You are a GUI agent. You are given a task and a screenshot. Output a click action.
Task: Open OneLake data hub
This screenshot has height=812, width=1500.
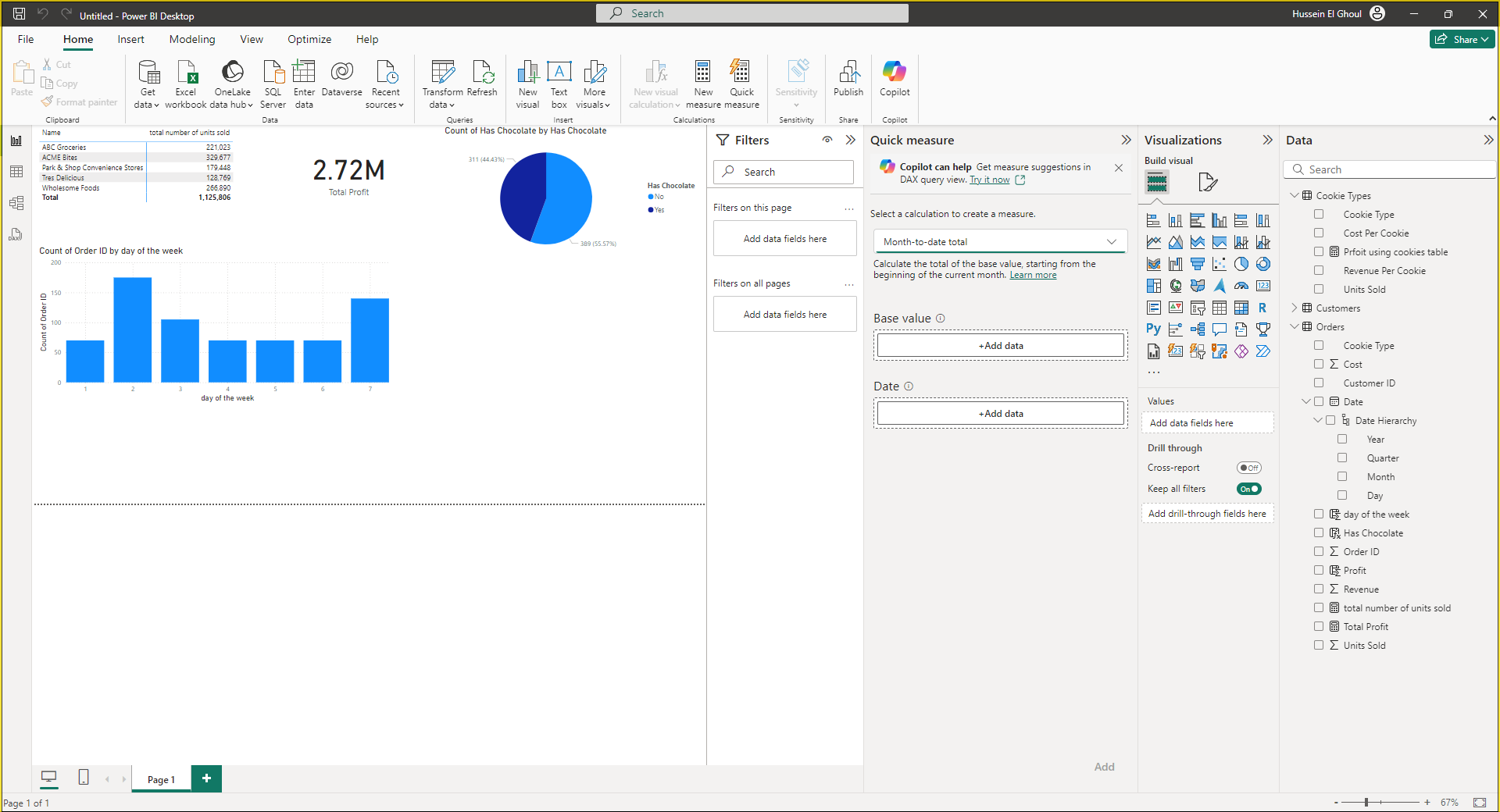point(232,84)
